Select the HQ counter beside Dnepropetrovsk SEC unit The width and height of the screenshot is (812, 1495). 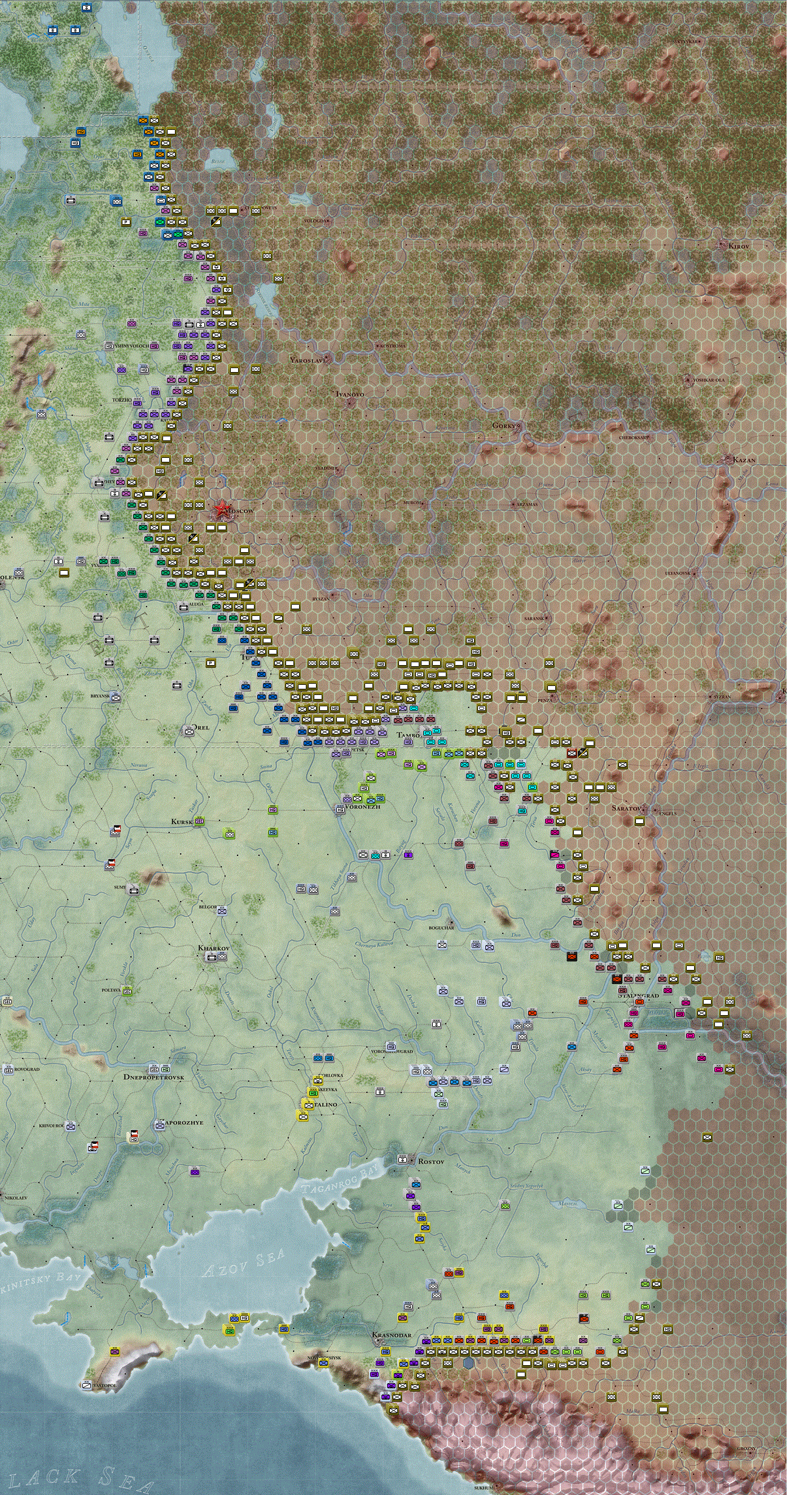point(165,1069)
